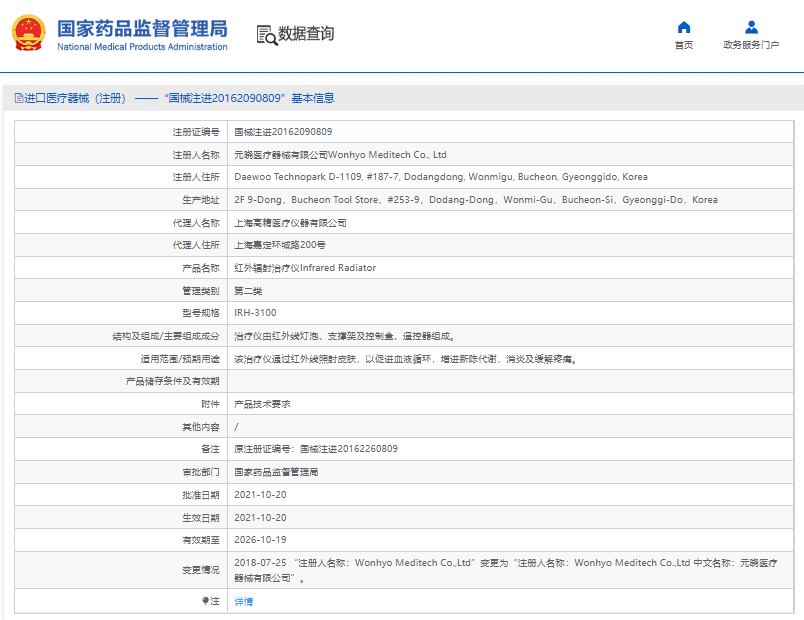Image resolution: width=804 pixels, height=620 pixels.
Task: Click management category value 第二类
Action: pyautogui.click(x=248, y=291)
